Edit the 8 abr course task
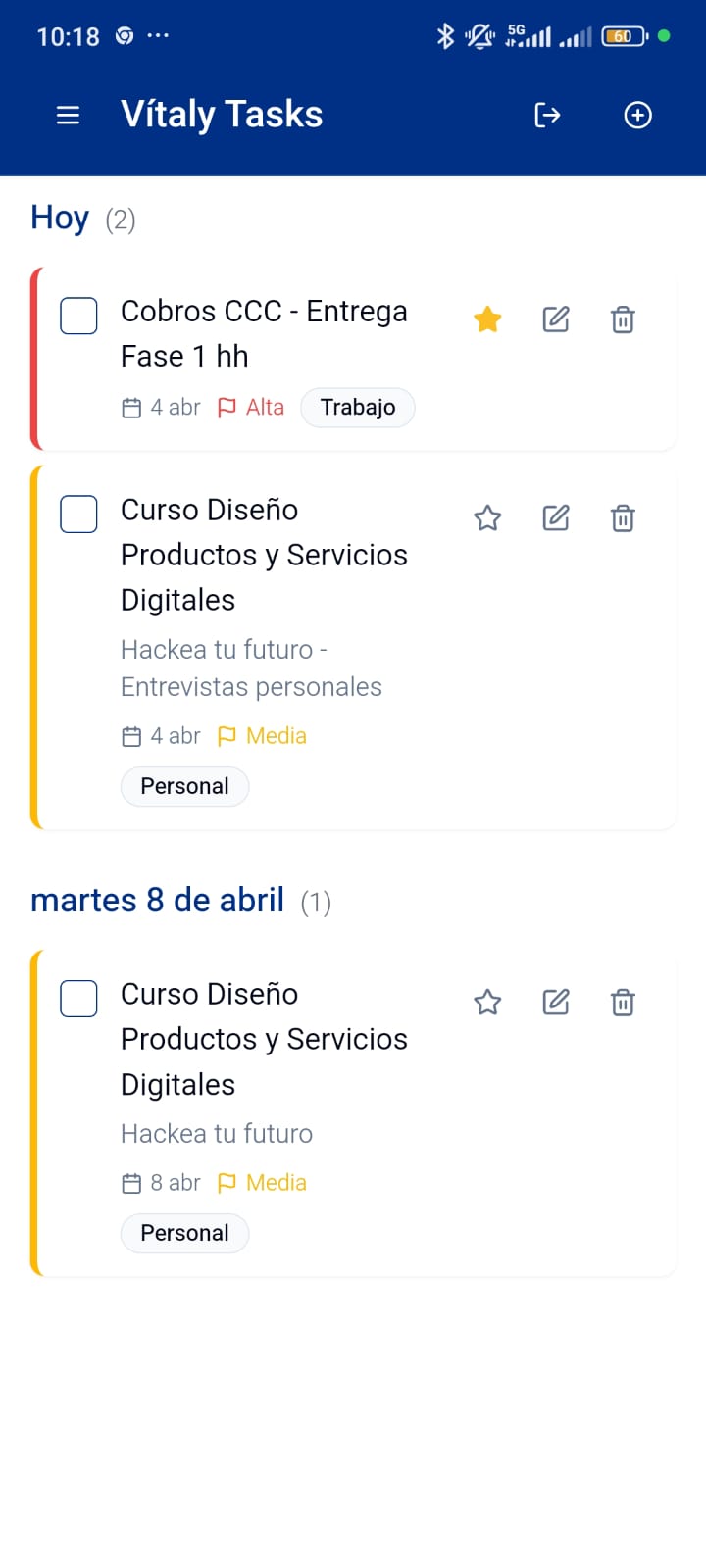706x1568 pixels. 556,1002
